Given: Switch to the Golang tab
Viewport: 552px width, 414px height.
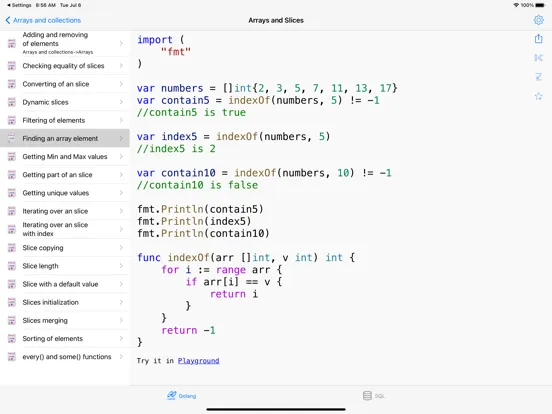Looking at the screenshot, I should pos(181,396).
